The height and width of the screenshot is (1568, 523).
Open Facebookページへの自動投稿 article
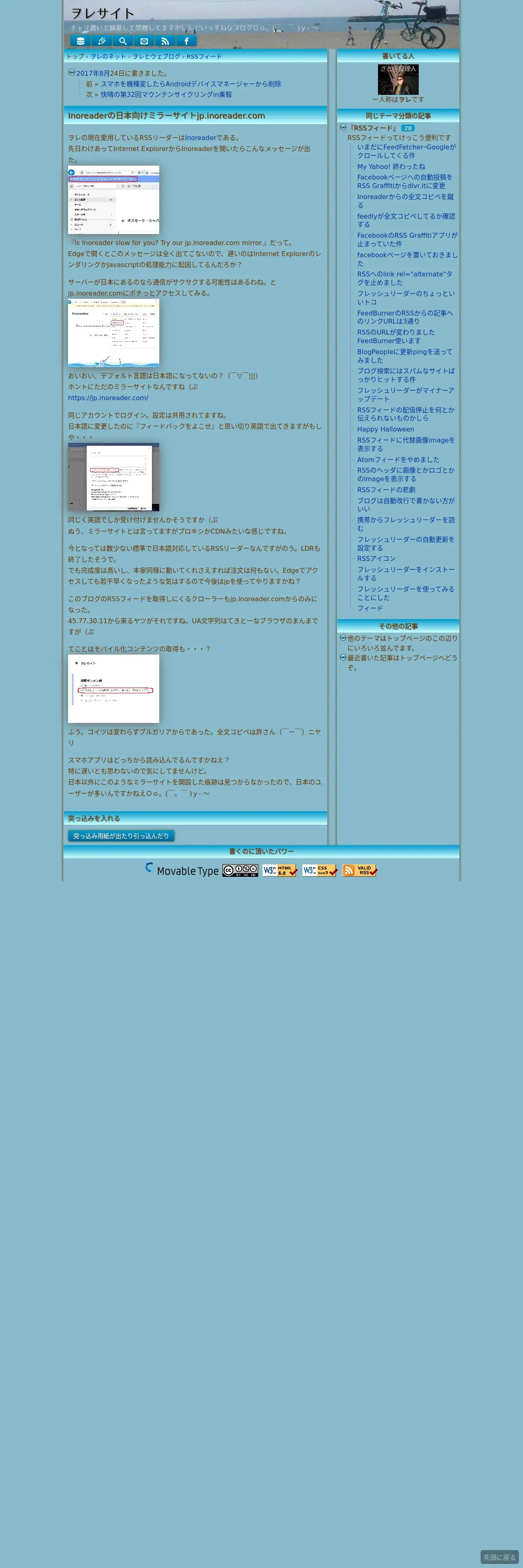405,182
